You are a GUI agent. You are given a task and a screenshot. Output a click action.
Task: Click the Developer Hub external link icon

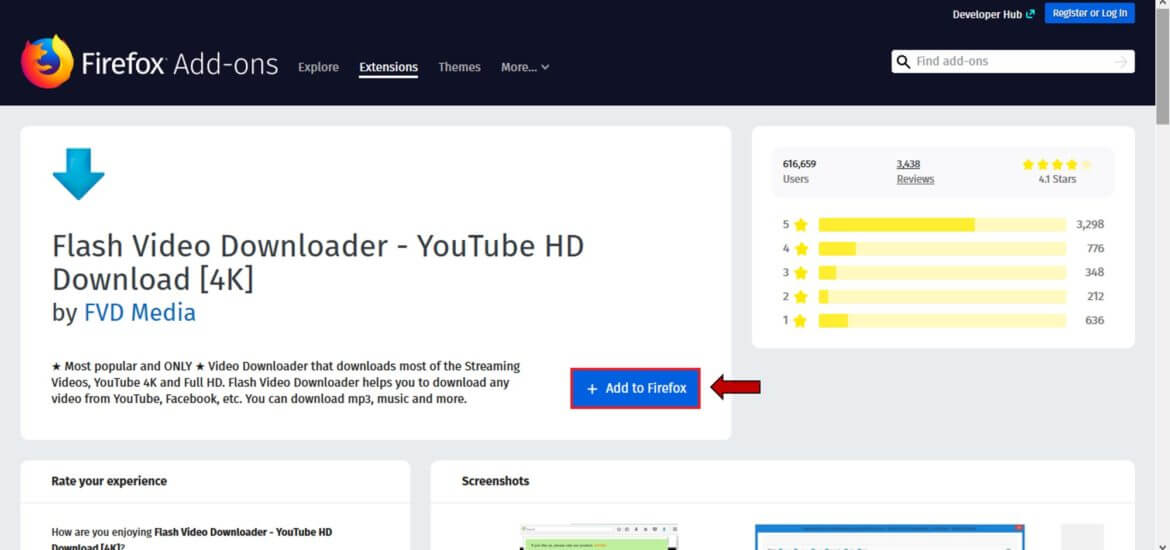point(1030,14)
